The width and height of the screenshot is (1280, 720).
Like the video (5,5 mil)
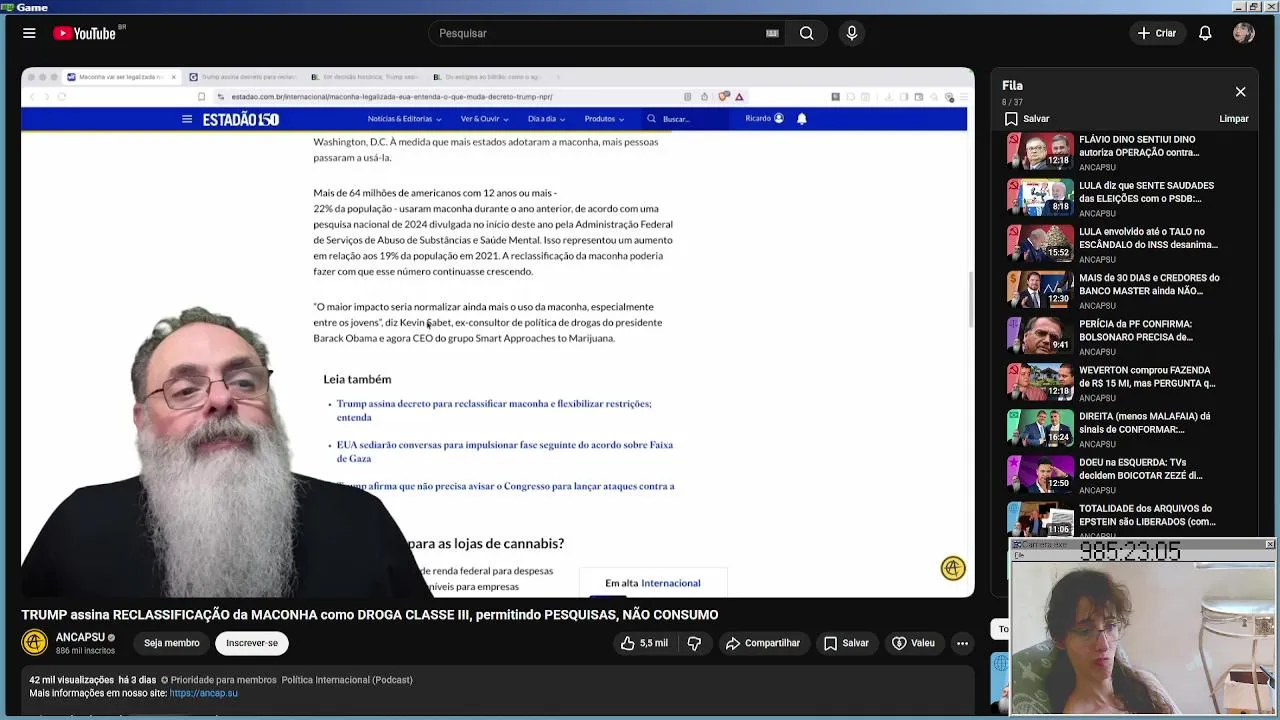(x=643, y=643)
